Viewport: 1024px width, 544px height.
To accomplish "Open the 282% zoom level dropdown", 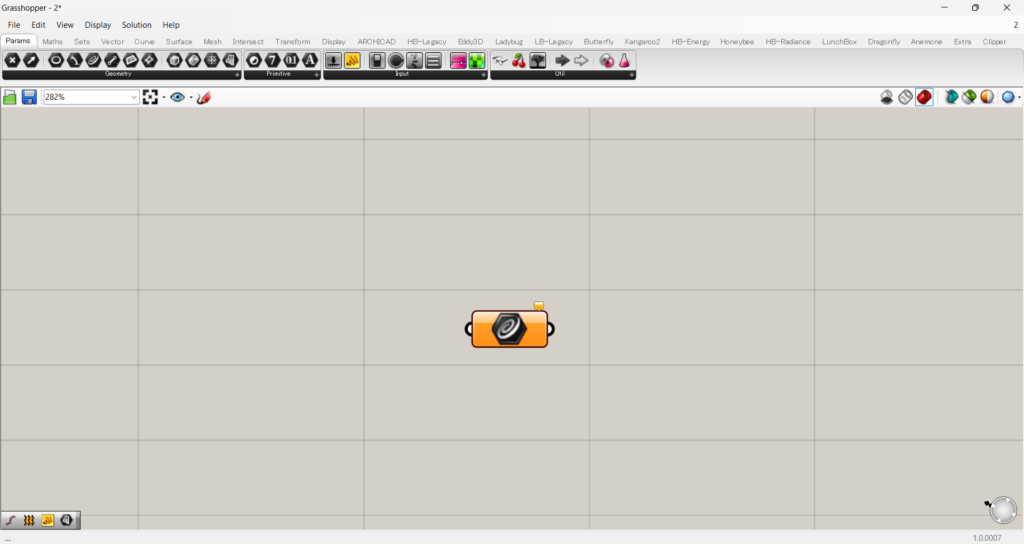I will click(134, 97).
